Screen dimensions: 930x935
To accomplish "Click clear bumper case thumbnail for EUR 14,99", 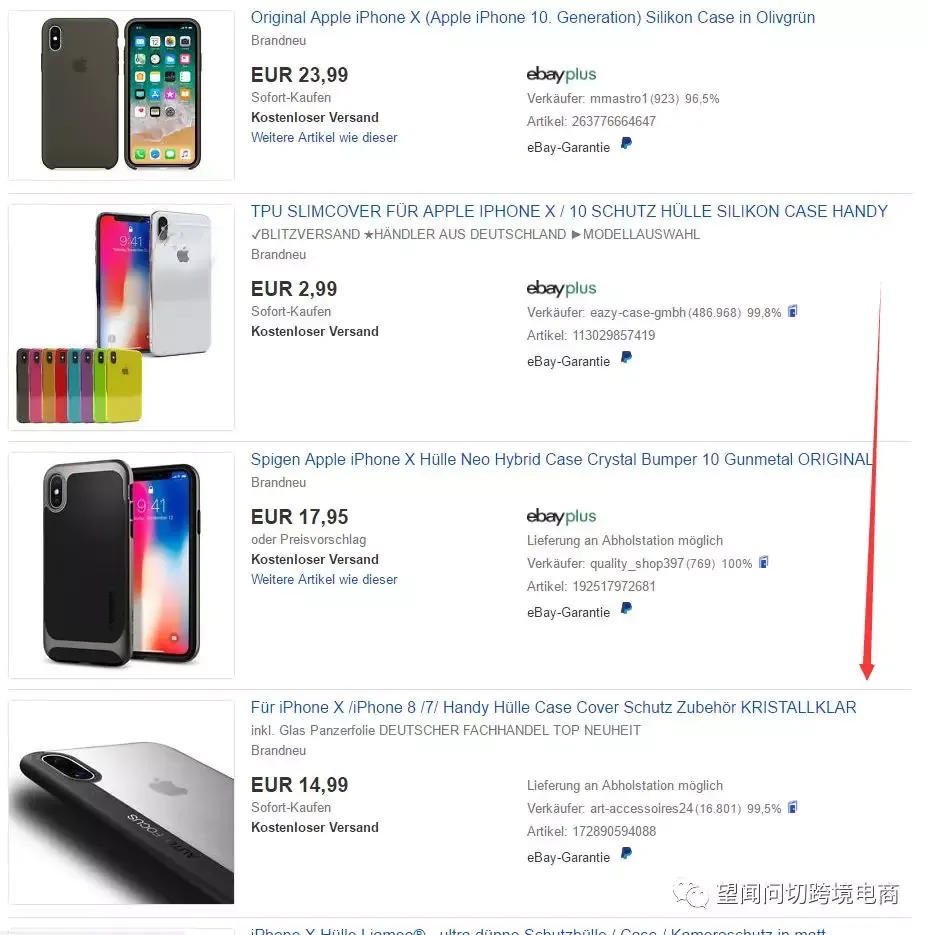I will coord(122,802).
